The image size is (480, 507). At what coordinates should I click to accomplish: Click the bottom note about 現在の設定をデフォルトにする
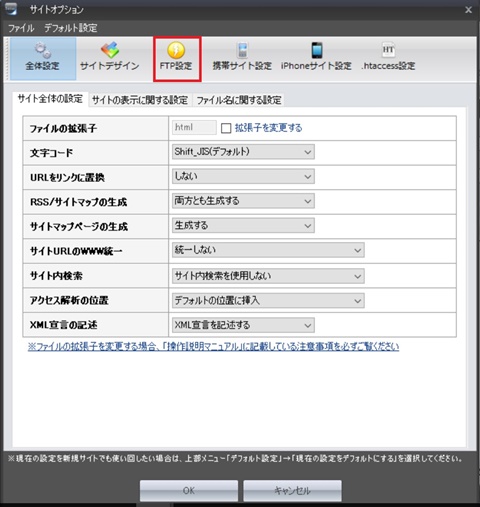(235, 459)
